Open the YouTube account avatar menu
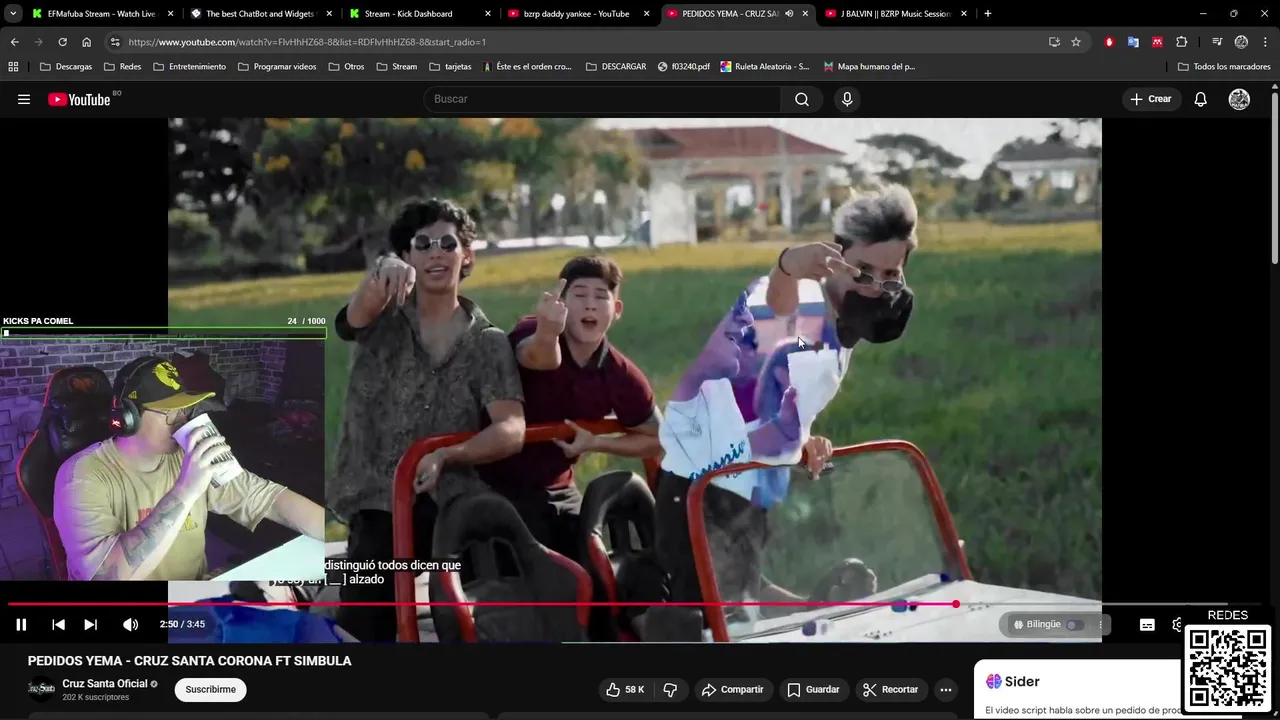Screen dimensions: 1280x720 (1239, 99)
